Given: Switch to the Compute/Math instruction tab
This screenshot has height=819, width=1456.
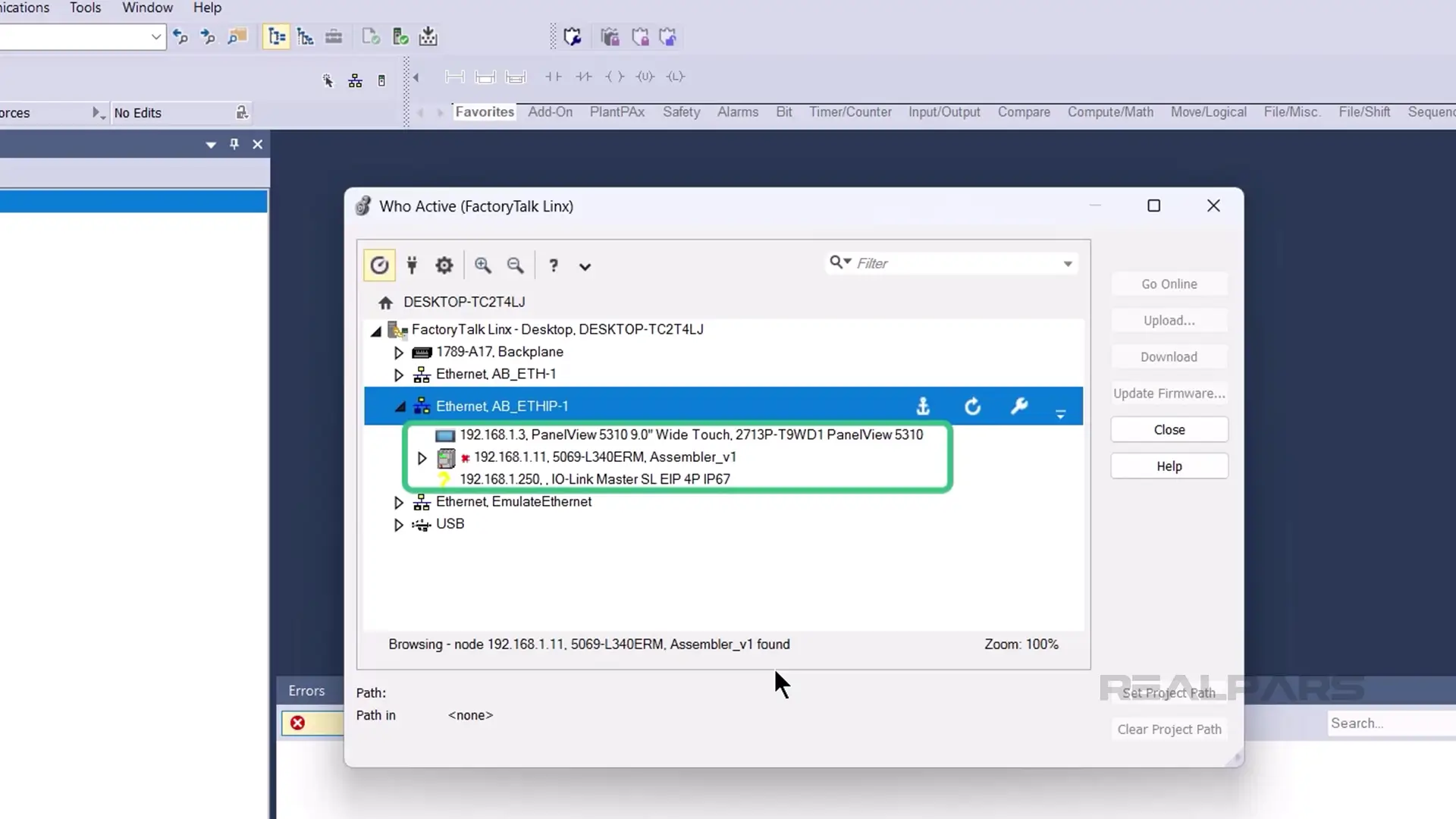Looking at the screenshot, I should [x=1110, y=111].
